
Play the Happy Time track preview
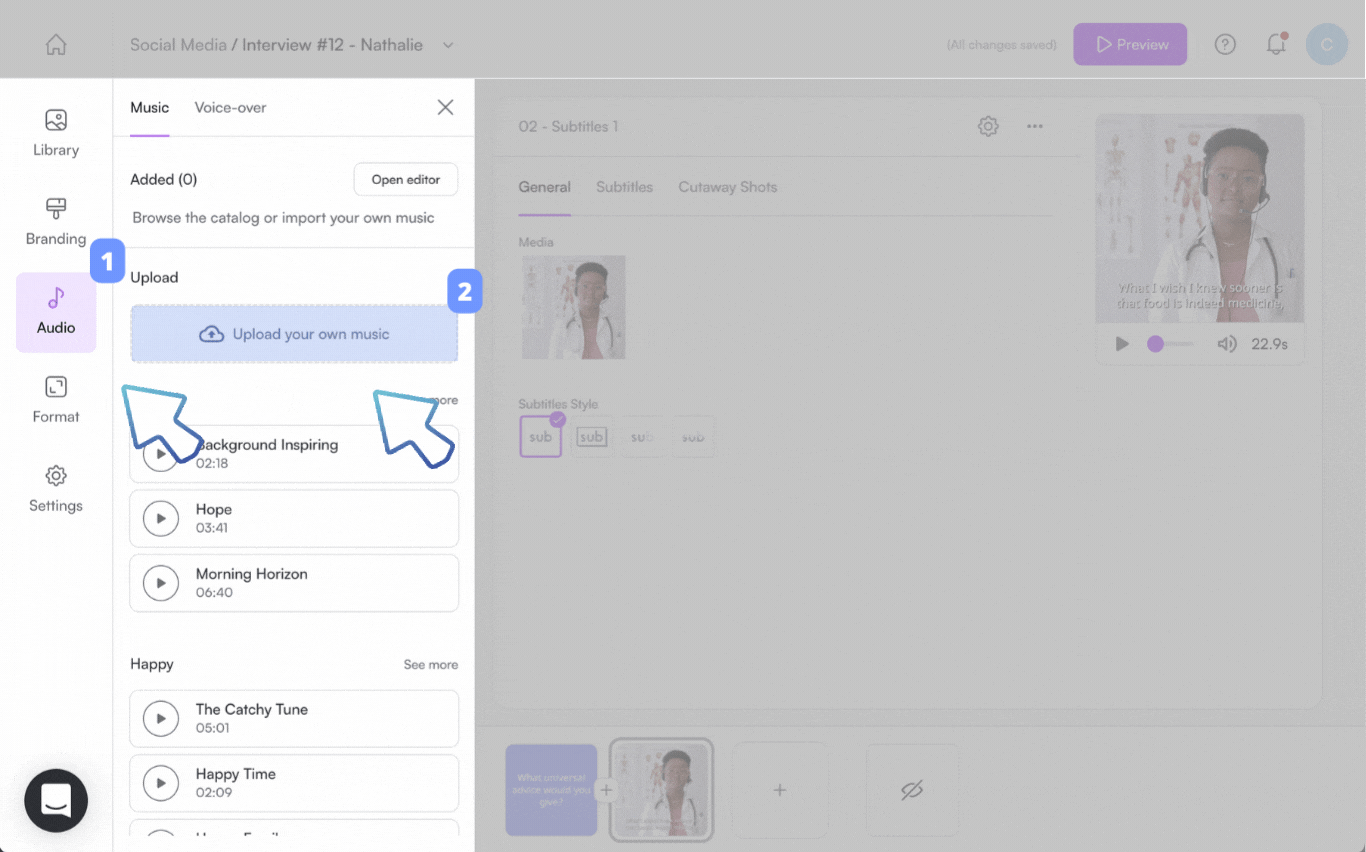click(161, 783)
